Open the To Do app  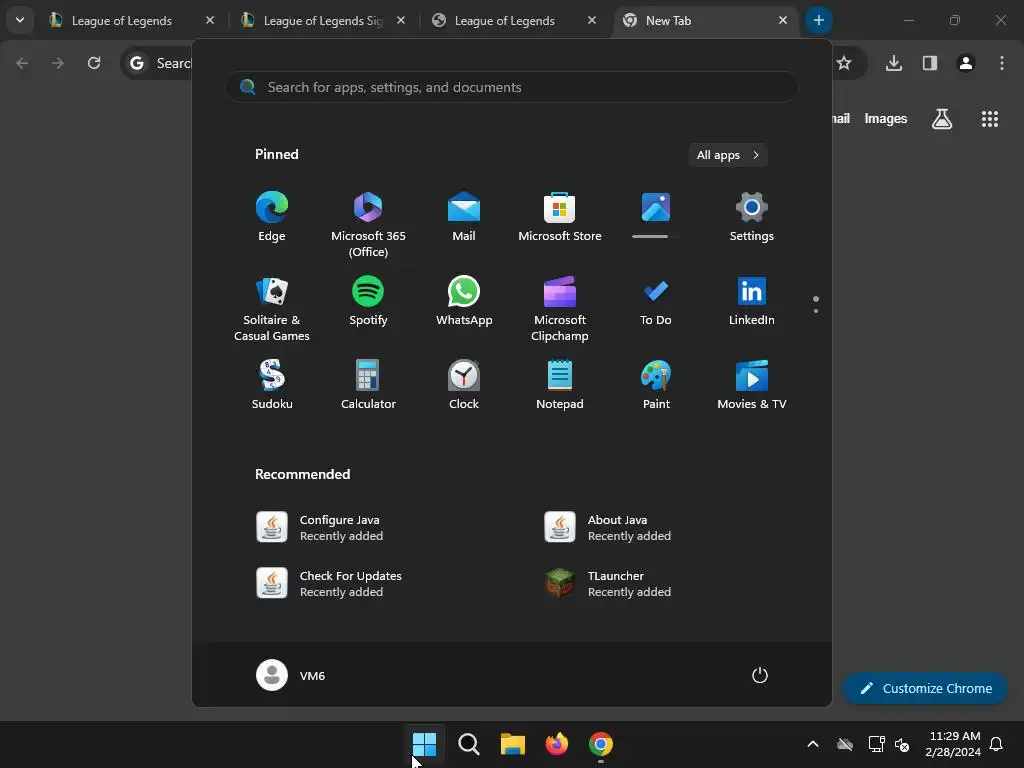(656, 302)
